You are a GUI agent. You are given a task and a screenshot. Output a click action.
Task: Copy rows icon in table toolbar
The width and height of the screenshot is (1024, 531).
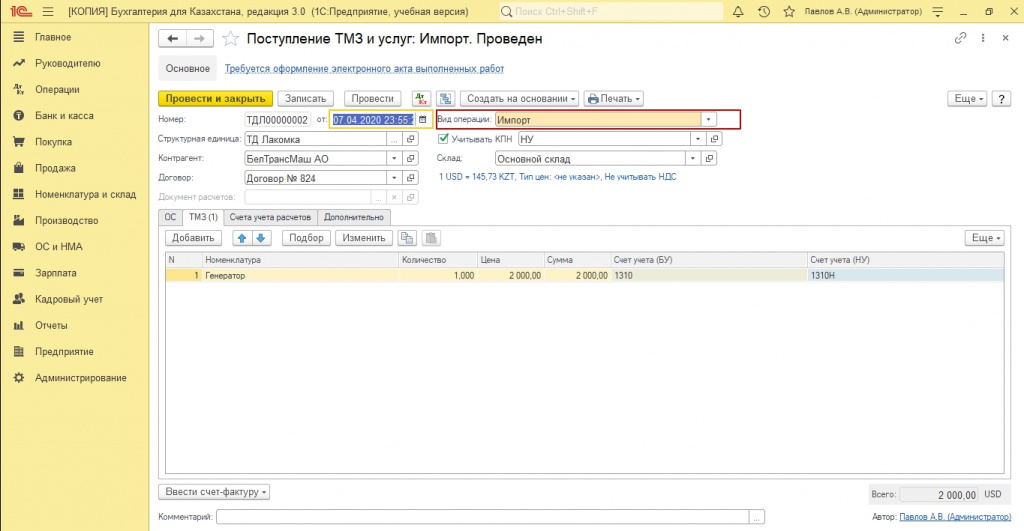[407, 238]
